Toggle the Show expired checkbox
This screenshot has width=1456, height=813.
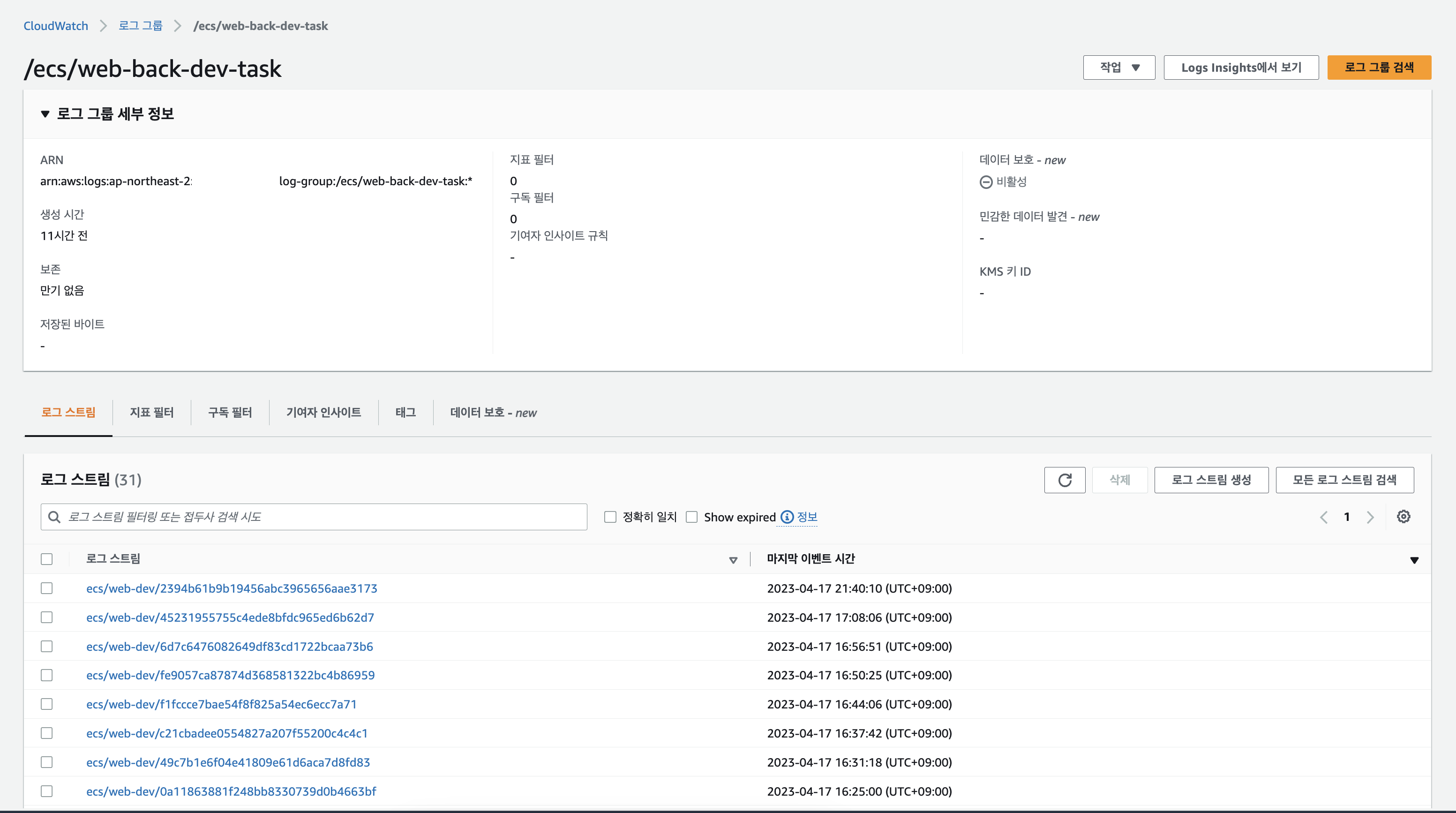[x=691, y=517]
